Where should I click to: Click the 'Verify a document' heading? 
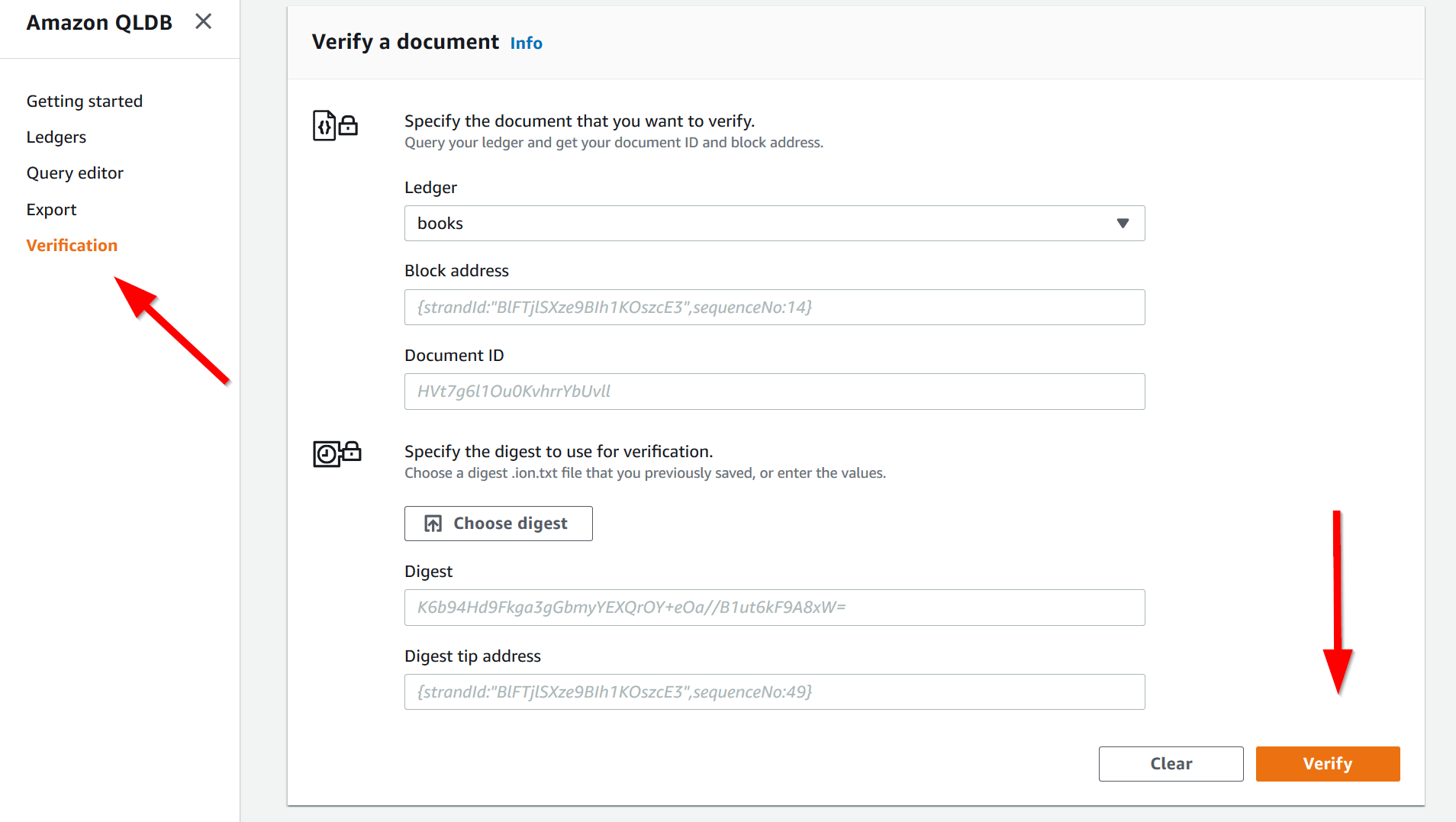pos(405,42)
